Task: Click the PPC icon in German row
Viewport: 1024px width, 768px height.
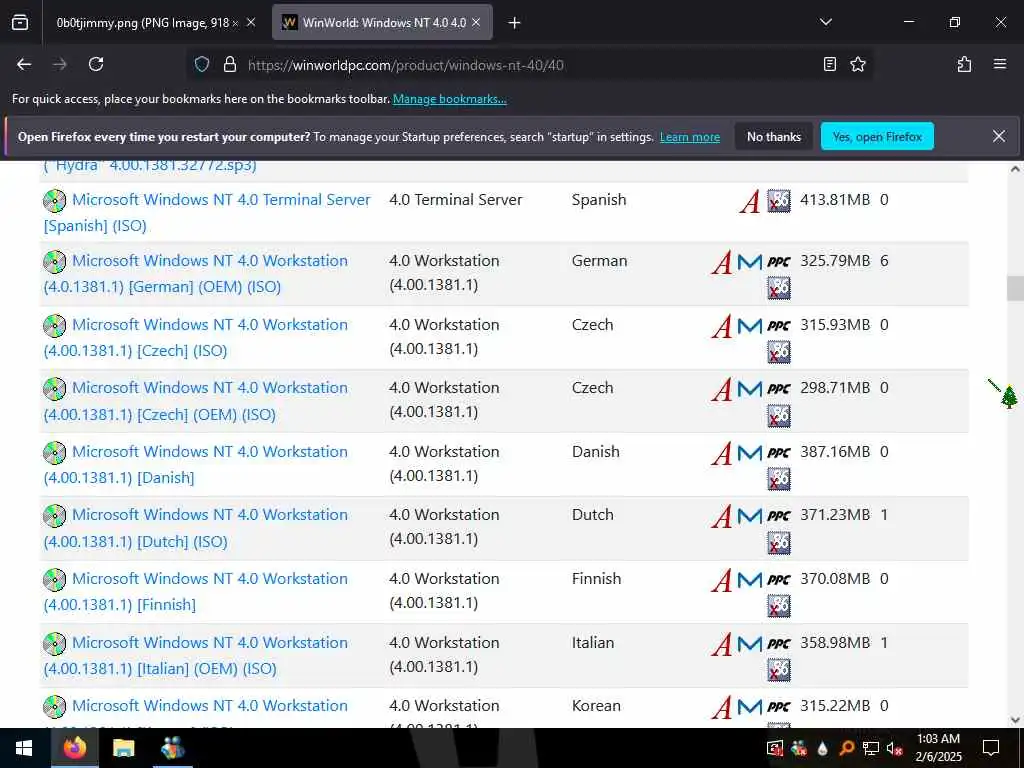Action: [778, 262]
